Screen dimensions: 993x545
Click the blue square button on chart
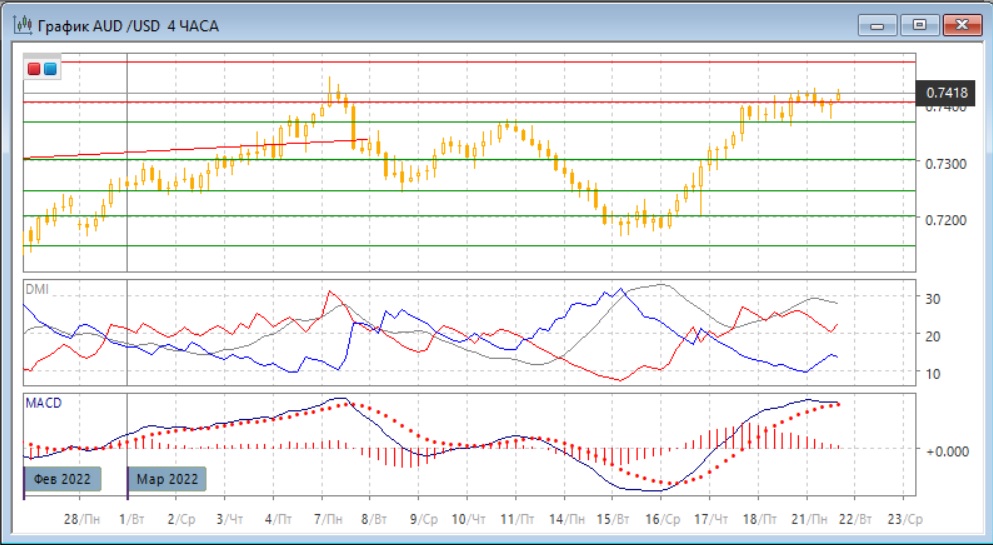point(49,69)
